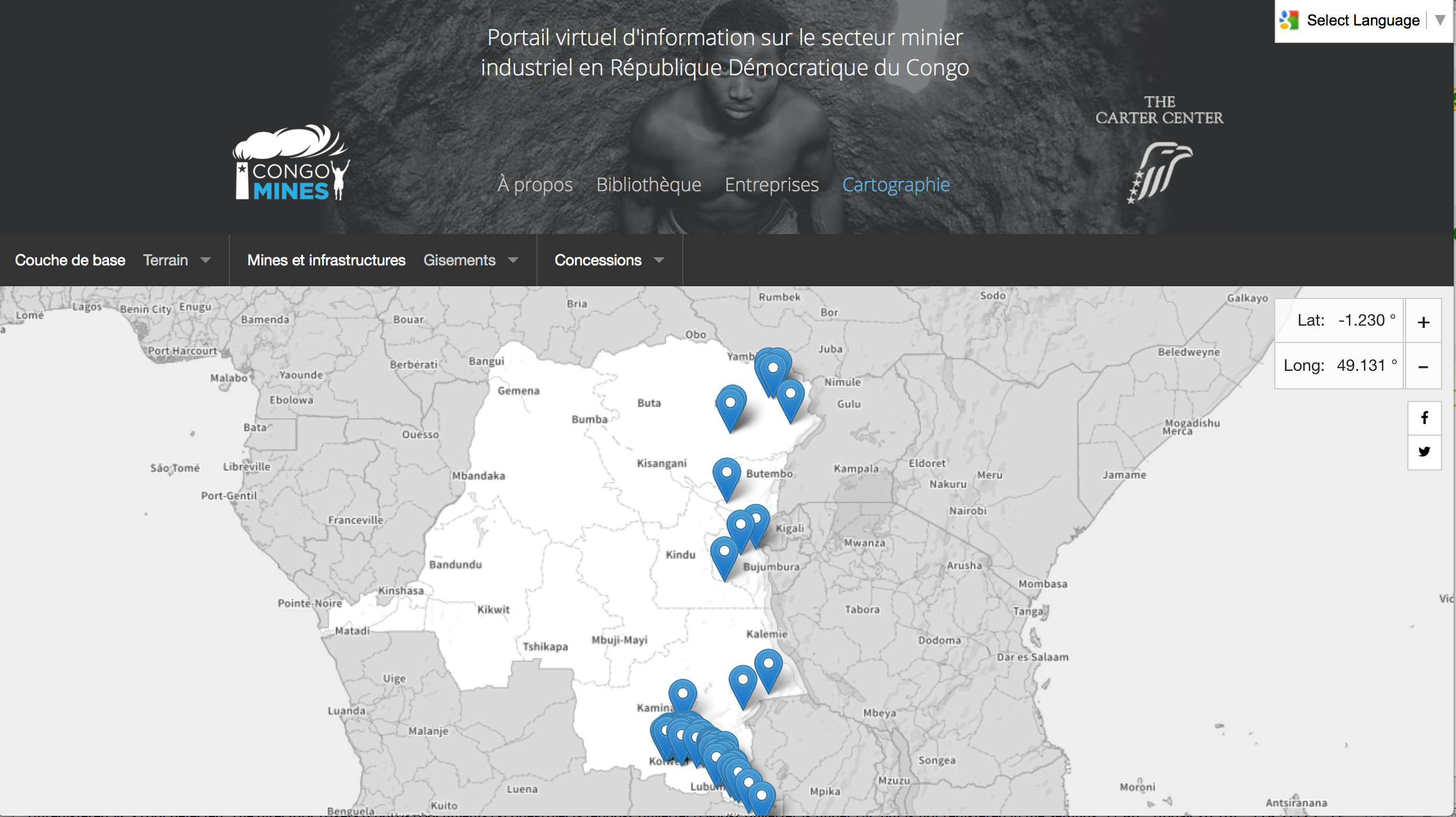Go to the À propos page

pos(535,184)
